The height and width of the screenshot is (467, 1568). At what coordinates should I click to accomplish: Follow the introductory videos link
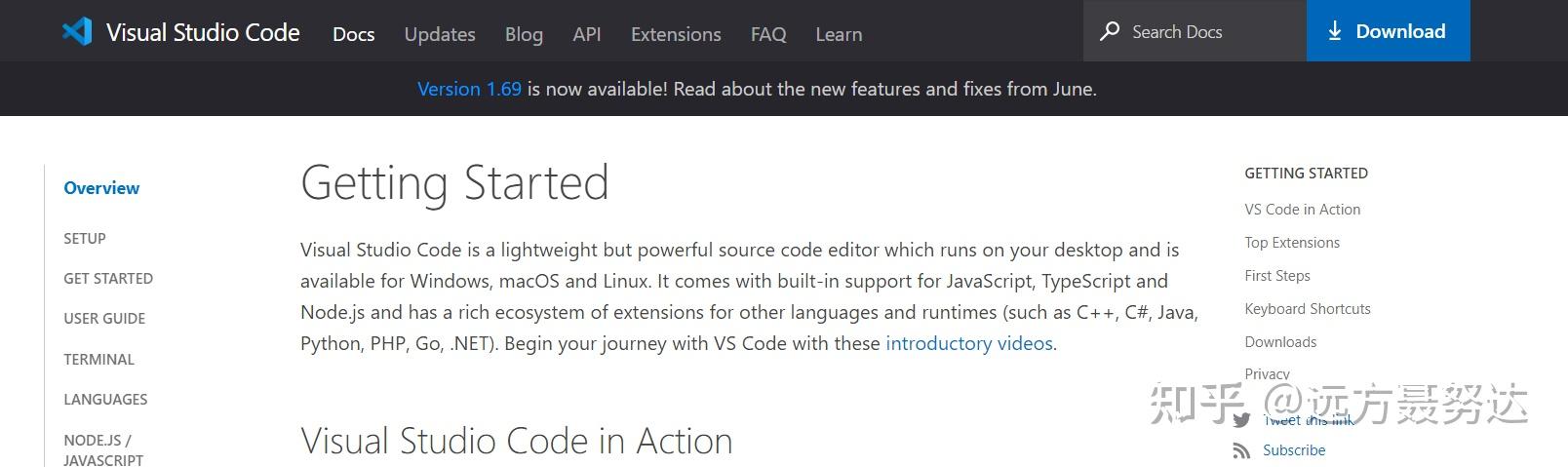[969, 343]
